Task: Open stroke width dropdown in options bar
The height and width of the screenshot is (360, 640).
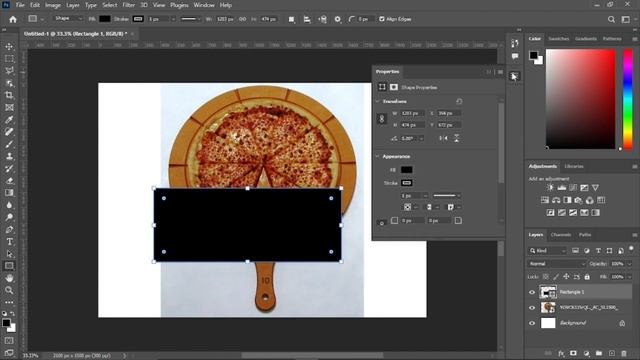Action: coord(173,19)
